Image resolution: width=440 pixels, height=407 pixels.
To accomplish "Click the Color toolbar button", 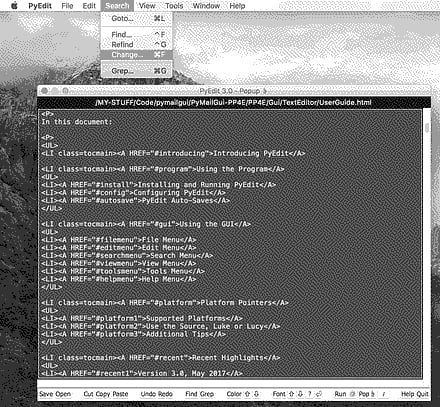I will point(234,394).
